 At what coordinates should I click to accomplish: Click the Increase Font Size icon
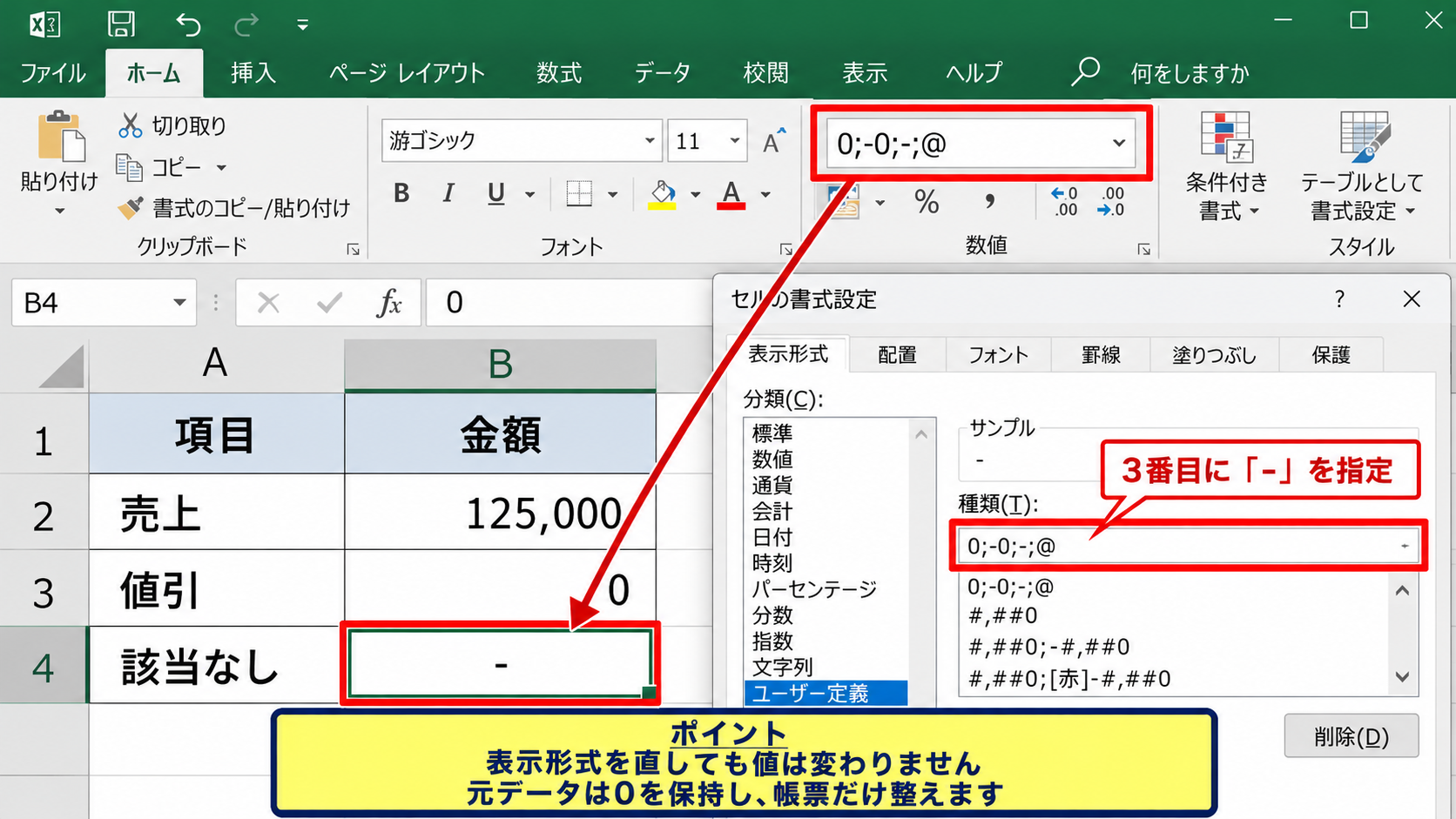pyautogui.click(x=773, y=141)
